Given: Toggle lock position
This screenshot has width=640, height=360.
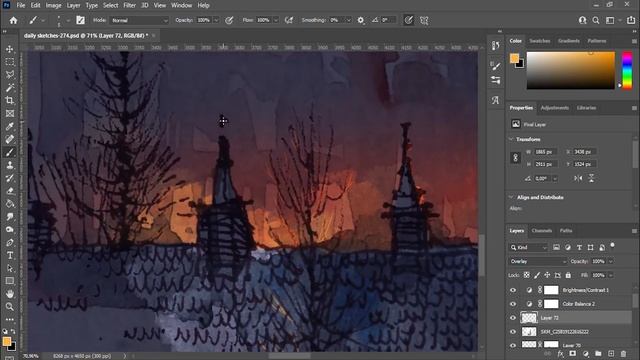Looking at the screenshot, I should pyautogui.click(x=547, y=275).
